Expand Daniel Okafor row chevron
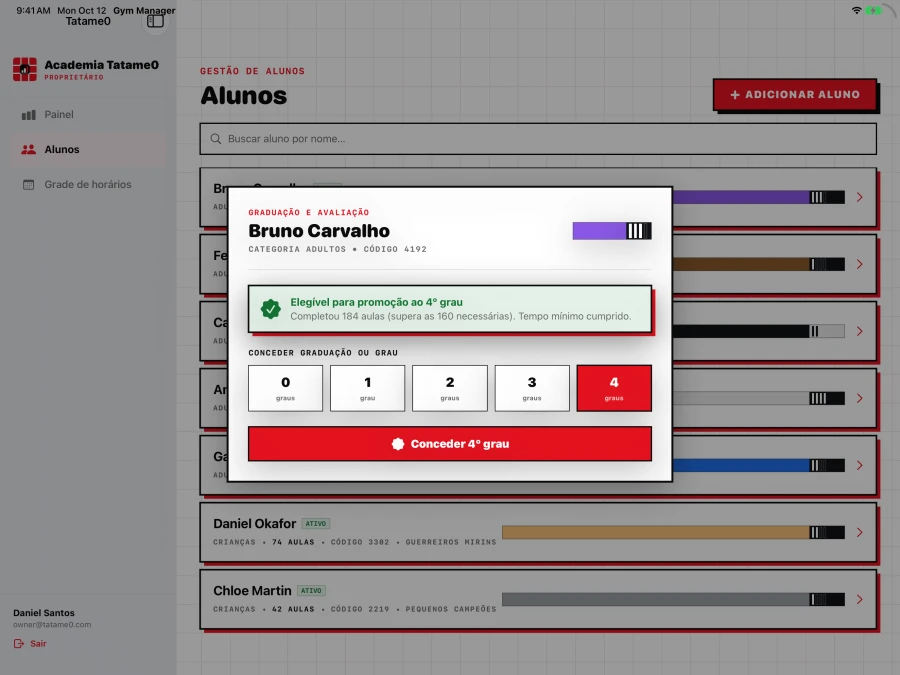Screen dimensions: 900x675 coord(860,533)
